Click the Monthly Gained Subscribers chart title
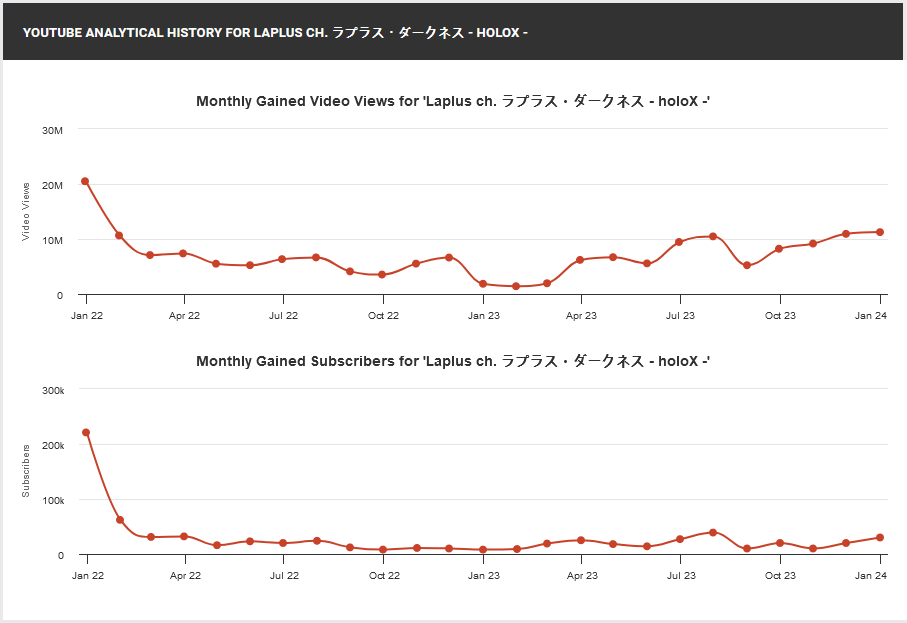Viewport: 907px width, 623px height. pos(453,362)
